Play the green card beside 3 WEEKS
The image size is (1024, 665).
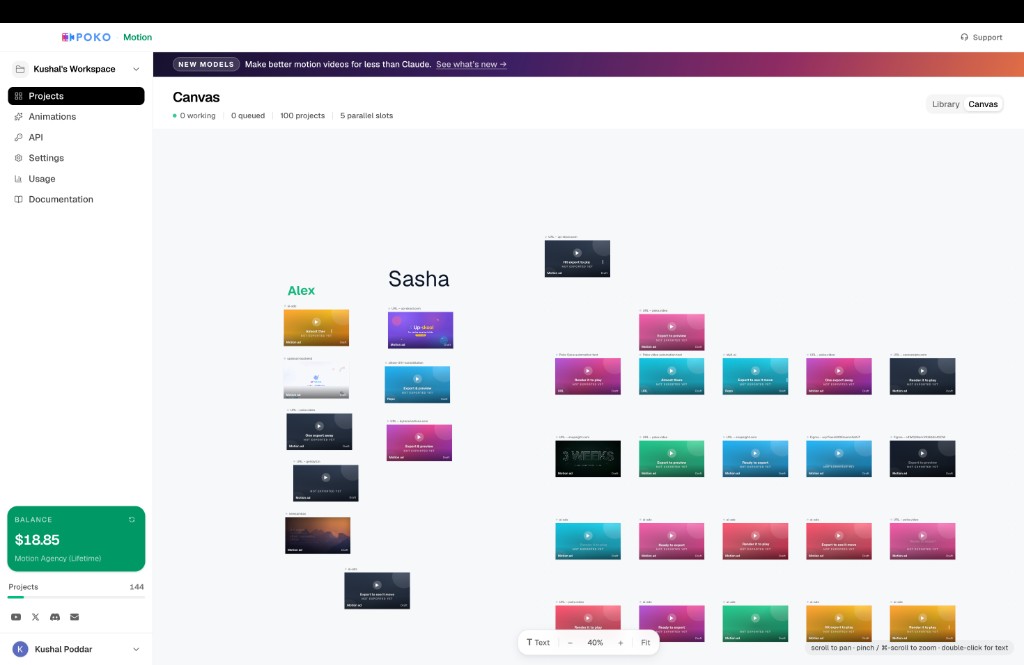(x=671, y=453)
